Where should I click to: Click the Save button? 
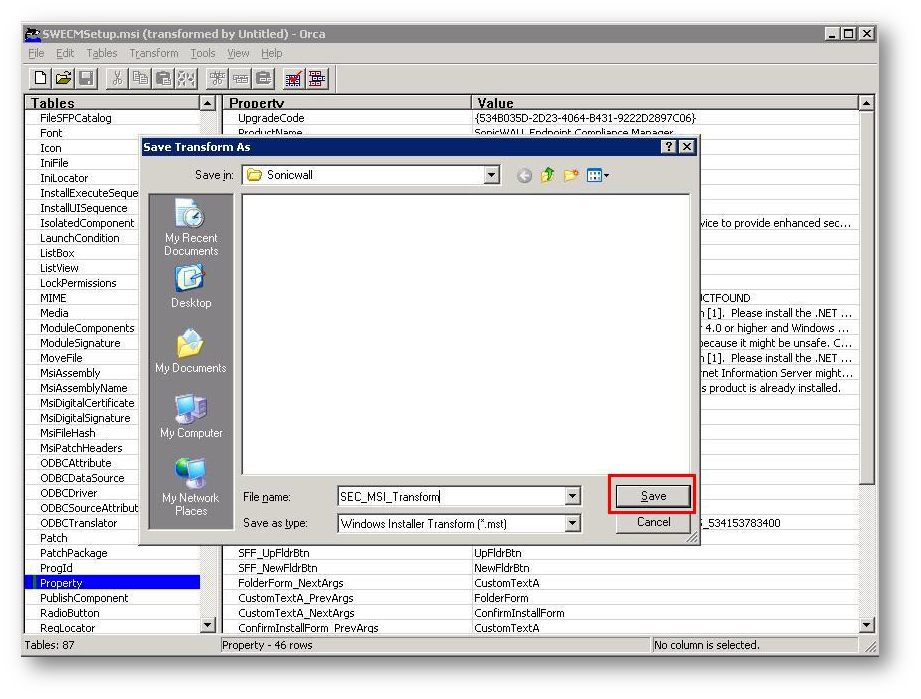pyautogui.click(x=653, y=496)
